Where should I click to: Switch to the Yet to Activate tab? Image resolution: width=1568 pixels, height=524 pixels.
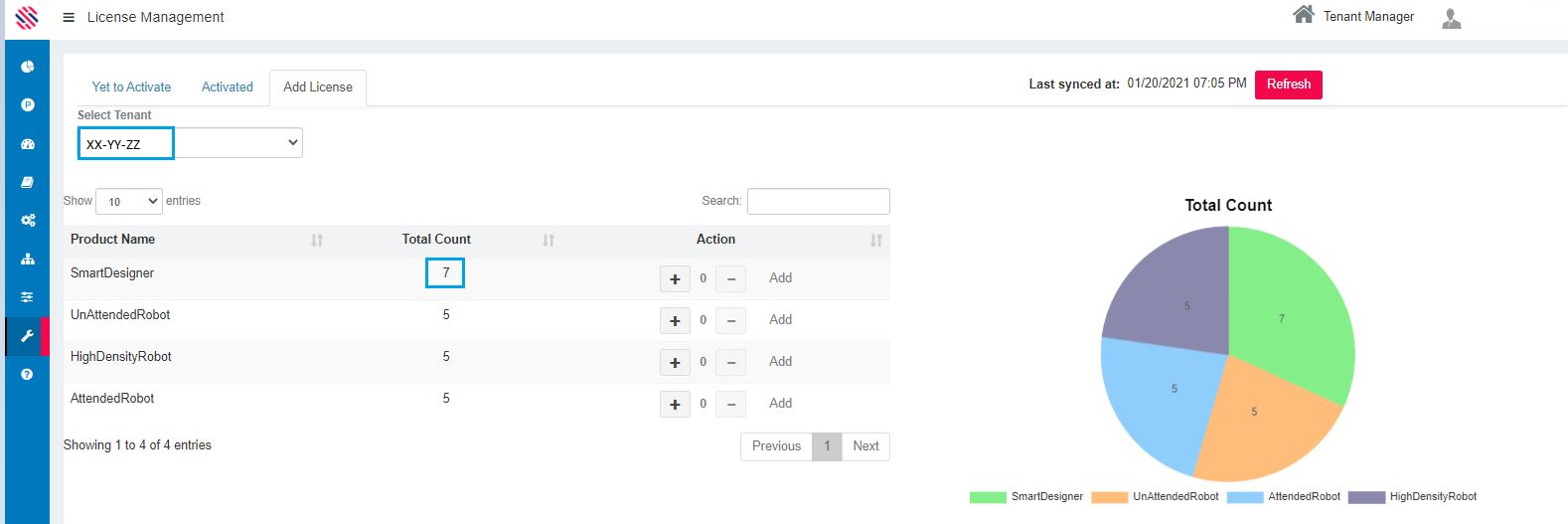pos(131,87)
